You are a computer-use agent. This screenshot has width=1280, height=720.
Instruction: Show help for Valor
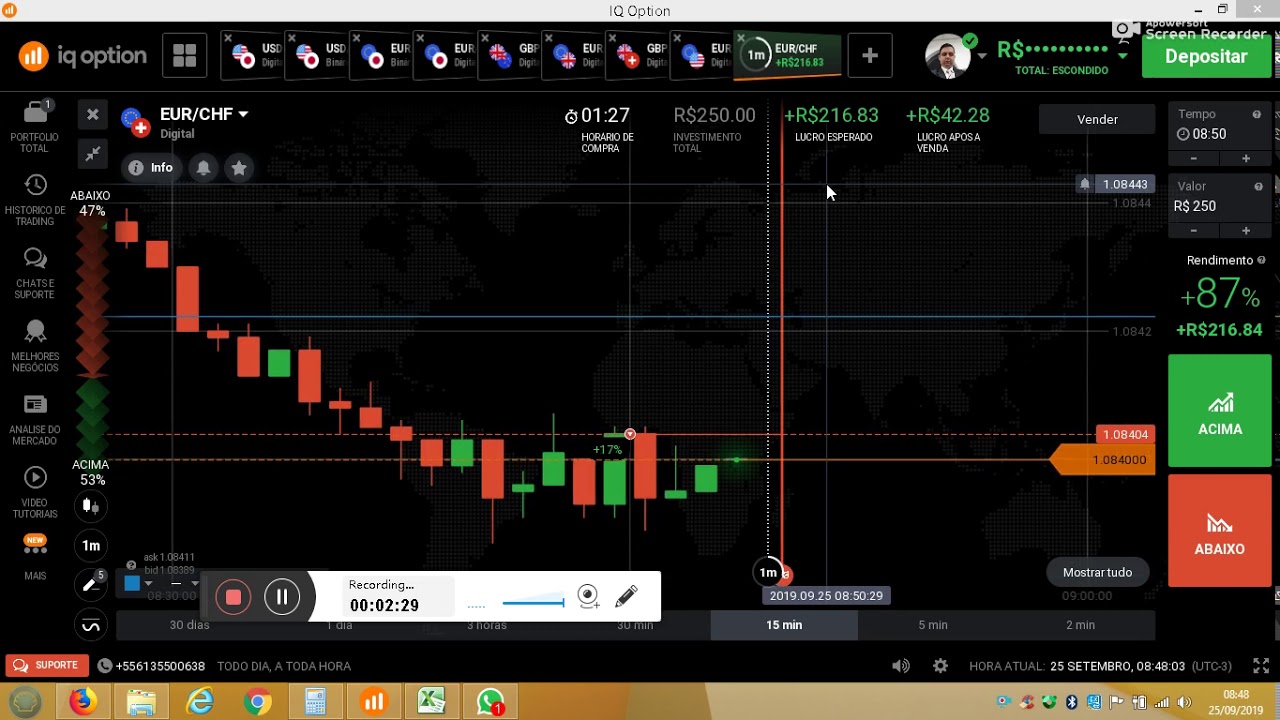tap(1257, 186)
